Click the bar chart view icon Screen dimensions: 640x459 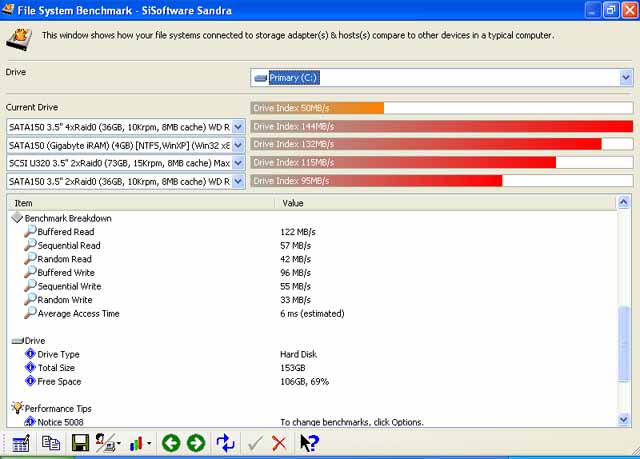coord(136,443)
